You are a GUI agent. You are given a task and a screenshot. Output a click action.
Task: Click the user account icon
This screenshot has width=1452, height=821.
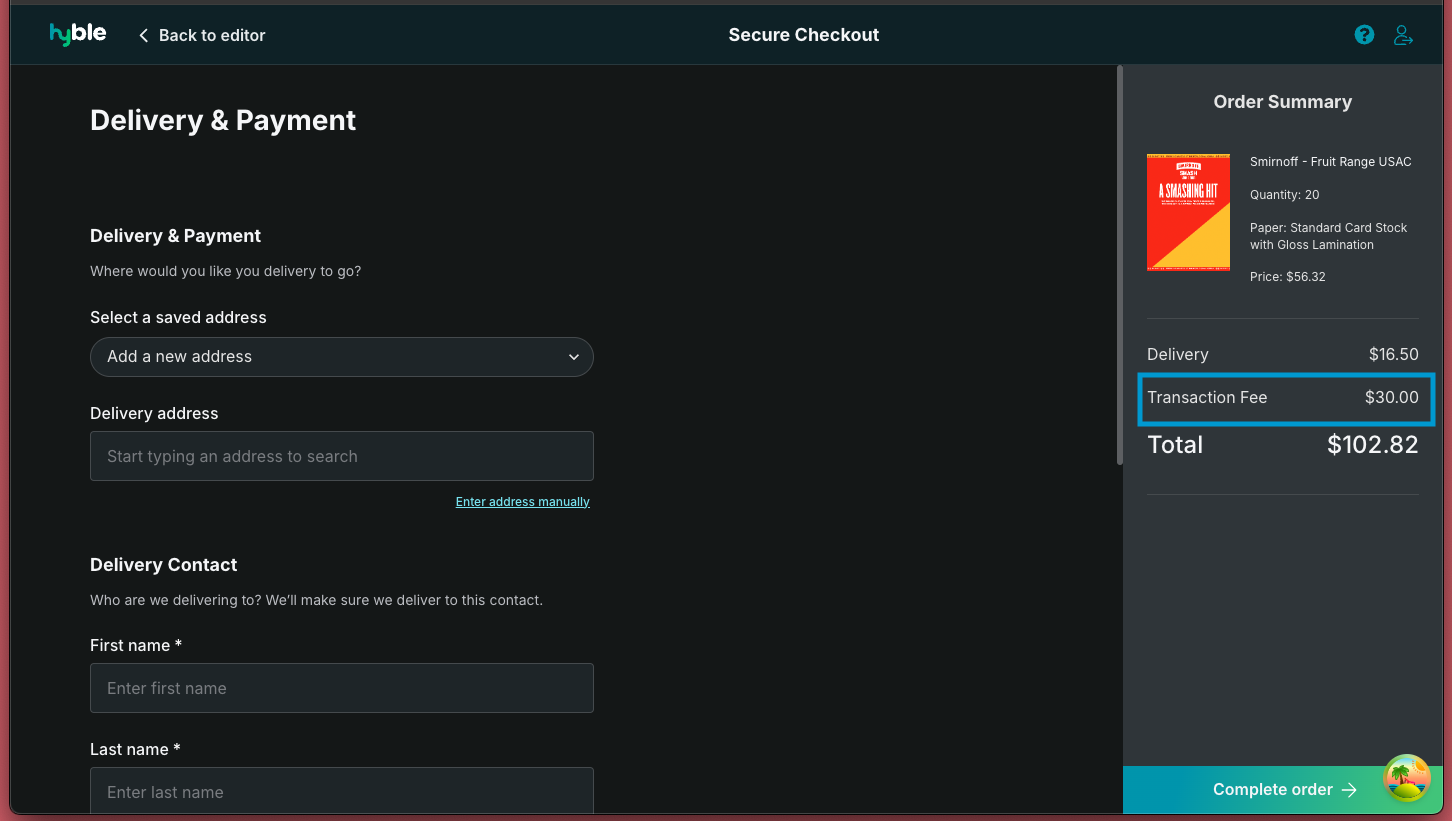[1403, 34]
